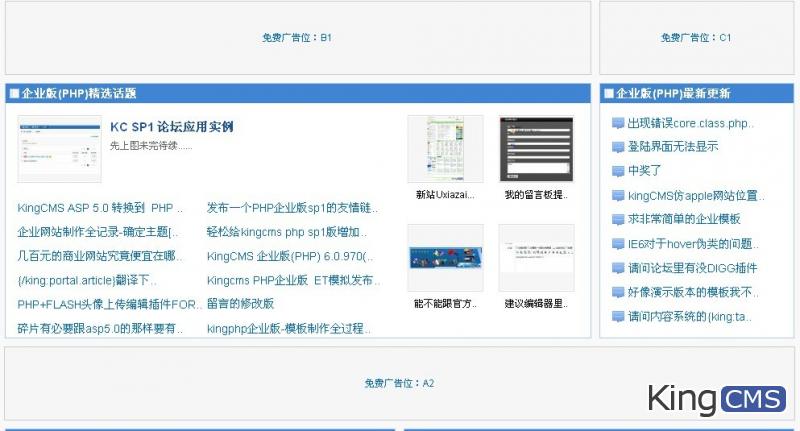The height and width of the screenshot is (431, 800).
Task: Open caption link 建议编辑器里
Action: coord(536,304)
